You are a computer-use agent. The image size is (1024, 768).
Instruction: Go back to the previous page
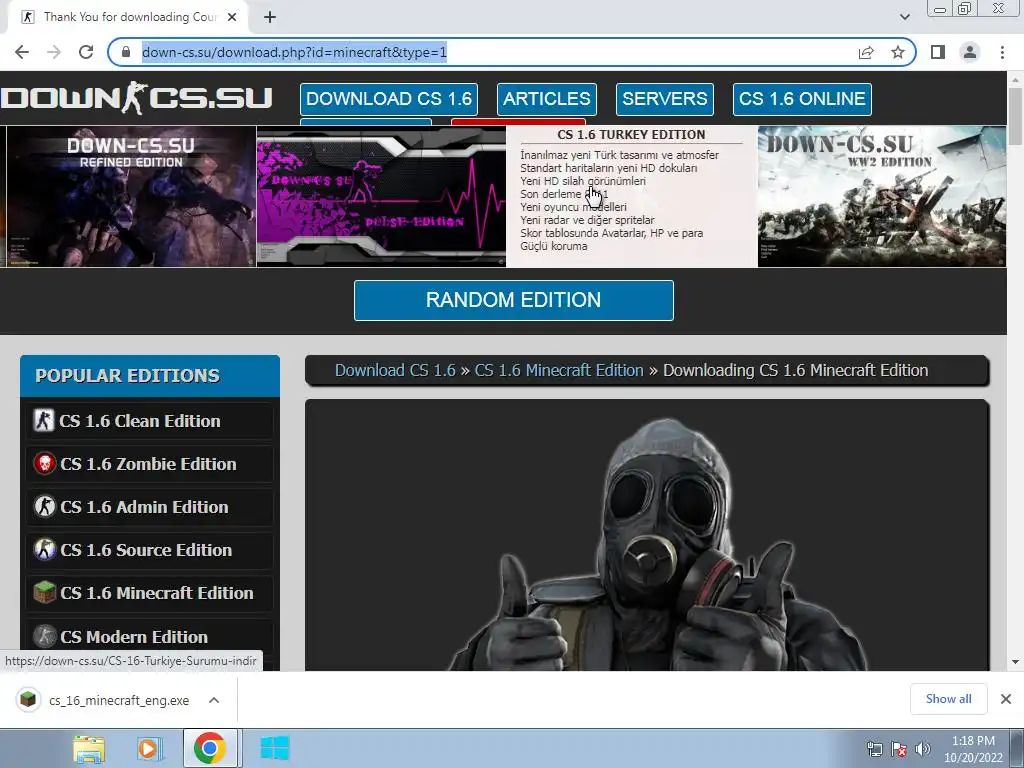[22, 52]
